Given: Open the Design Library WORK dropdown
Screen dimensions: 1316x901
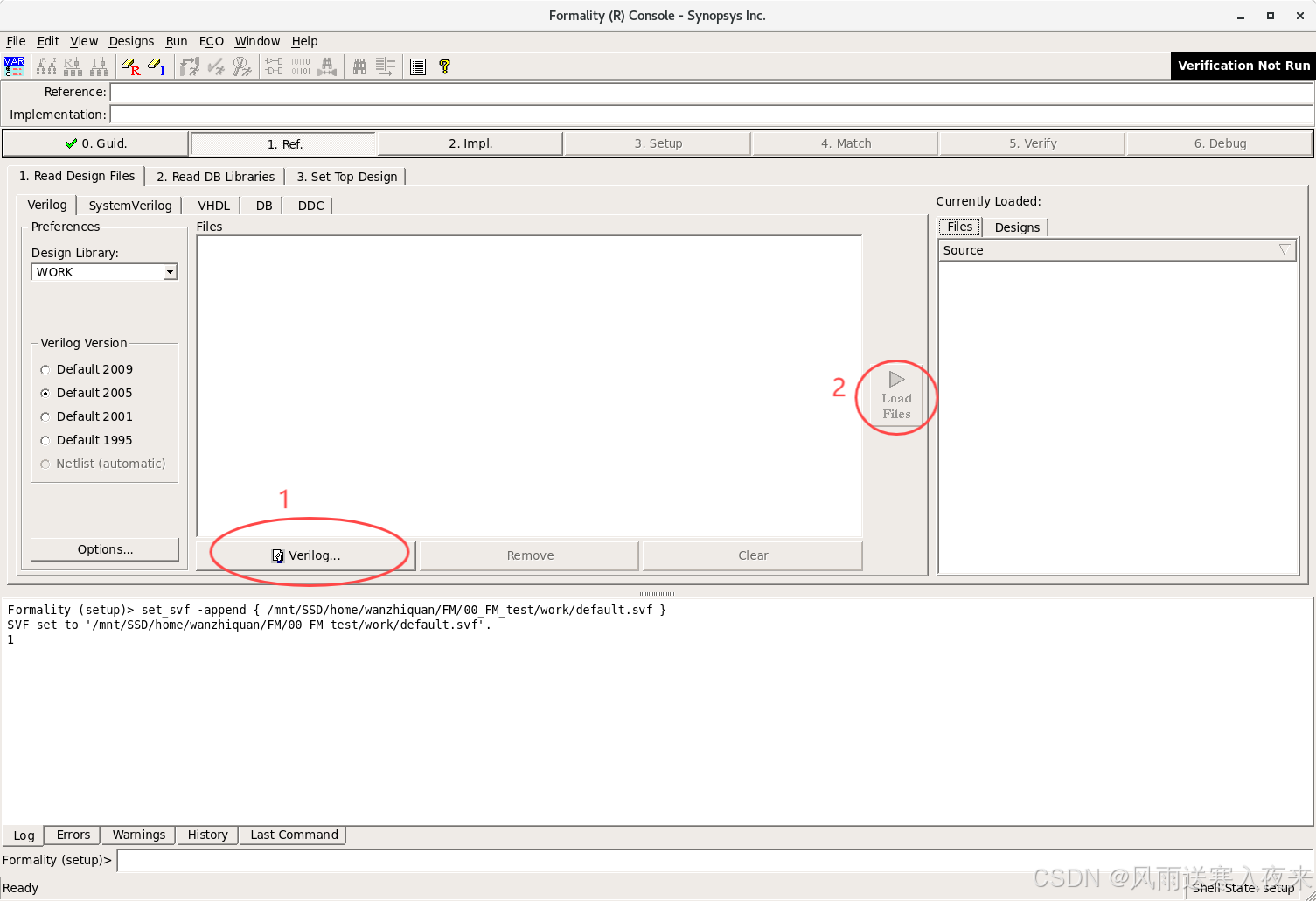Looking at the screenshot, I should coord(170,272).
